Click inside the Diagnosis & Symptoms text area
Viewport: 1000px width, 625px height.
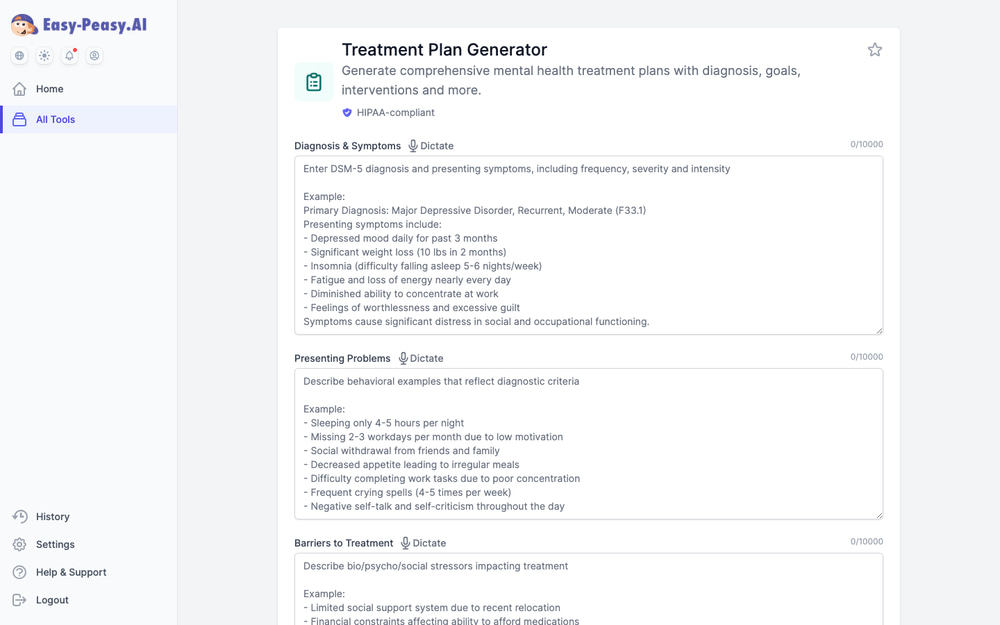click(x=589, y=246)
